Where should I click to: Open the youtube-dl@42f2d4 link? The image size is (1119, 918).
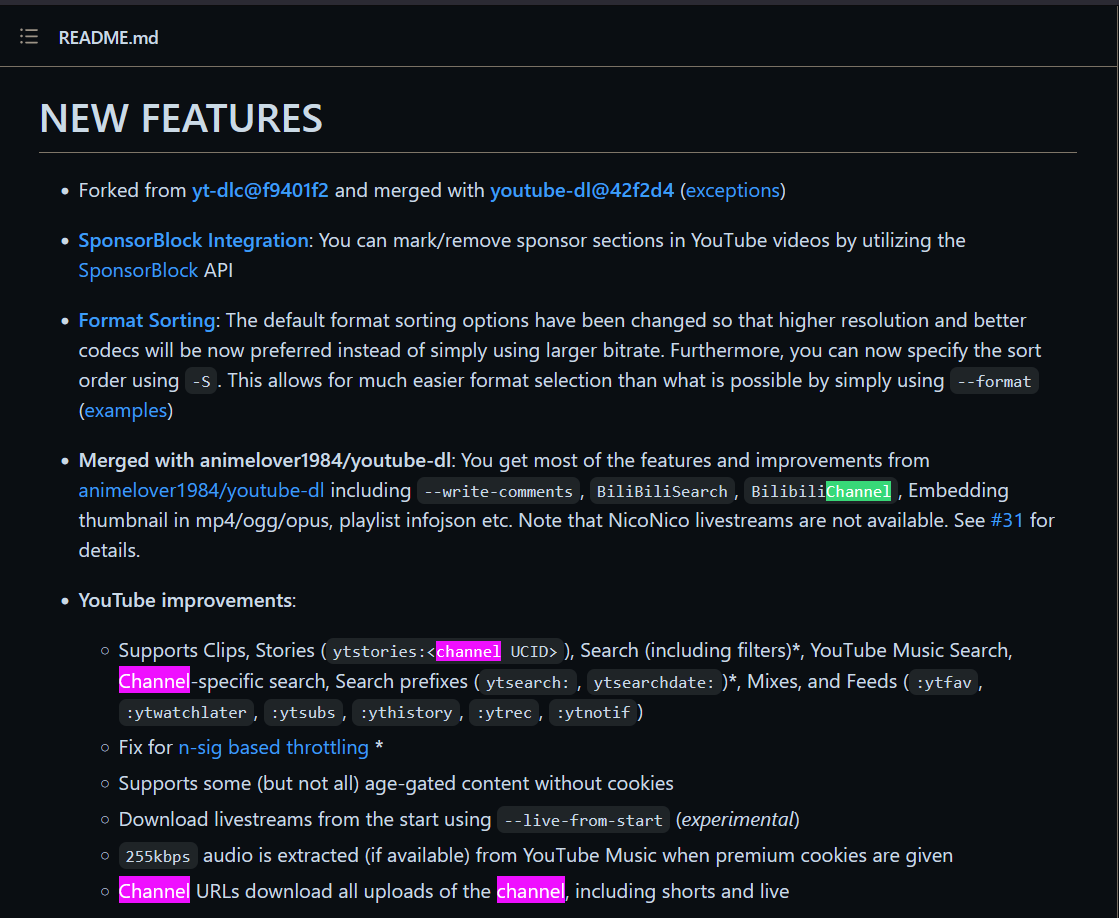[582, 191]
